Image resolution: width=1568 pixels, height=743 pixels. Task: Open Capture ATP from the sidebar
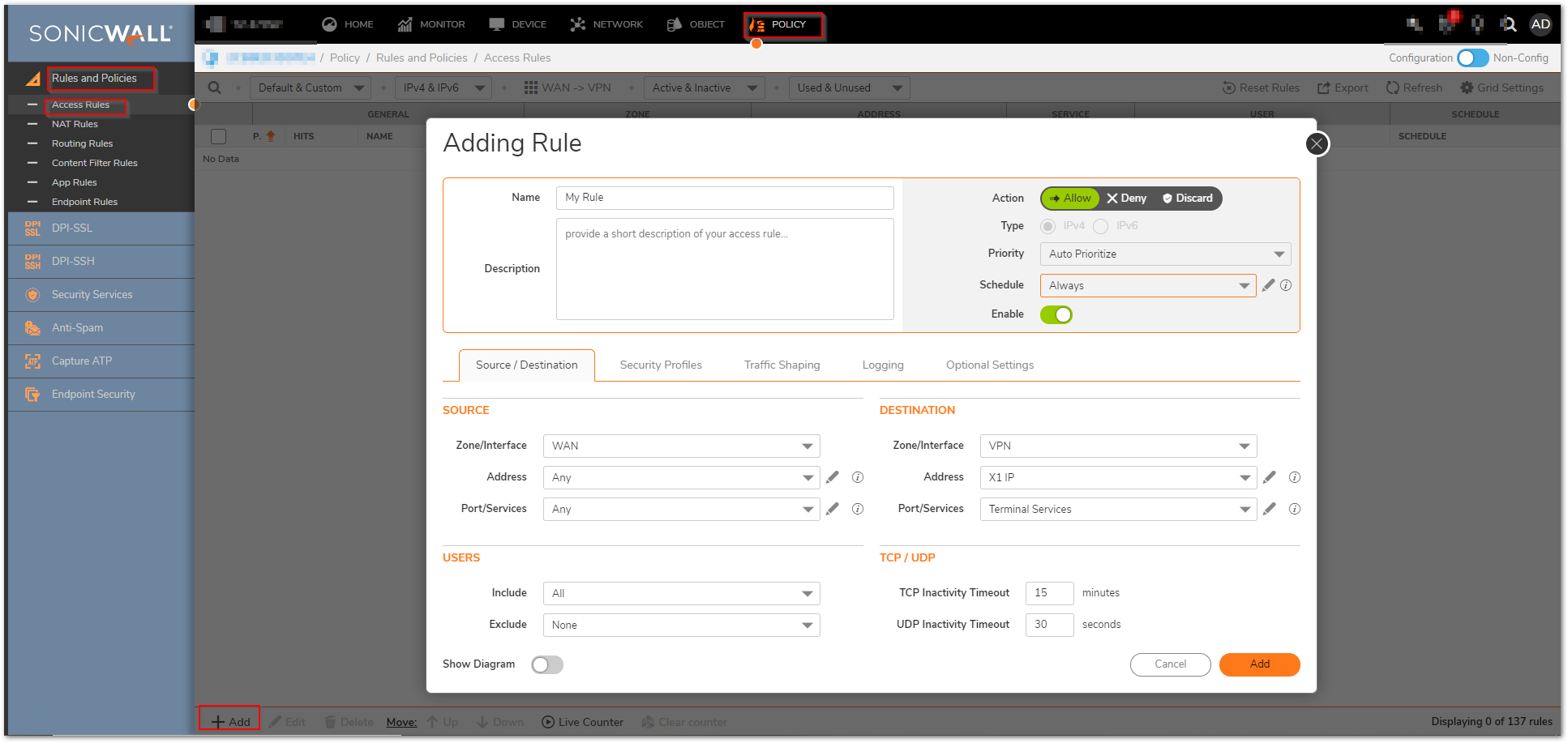(x=82, y=361)
